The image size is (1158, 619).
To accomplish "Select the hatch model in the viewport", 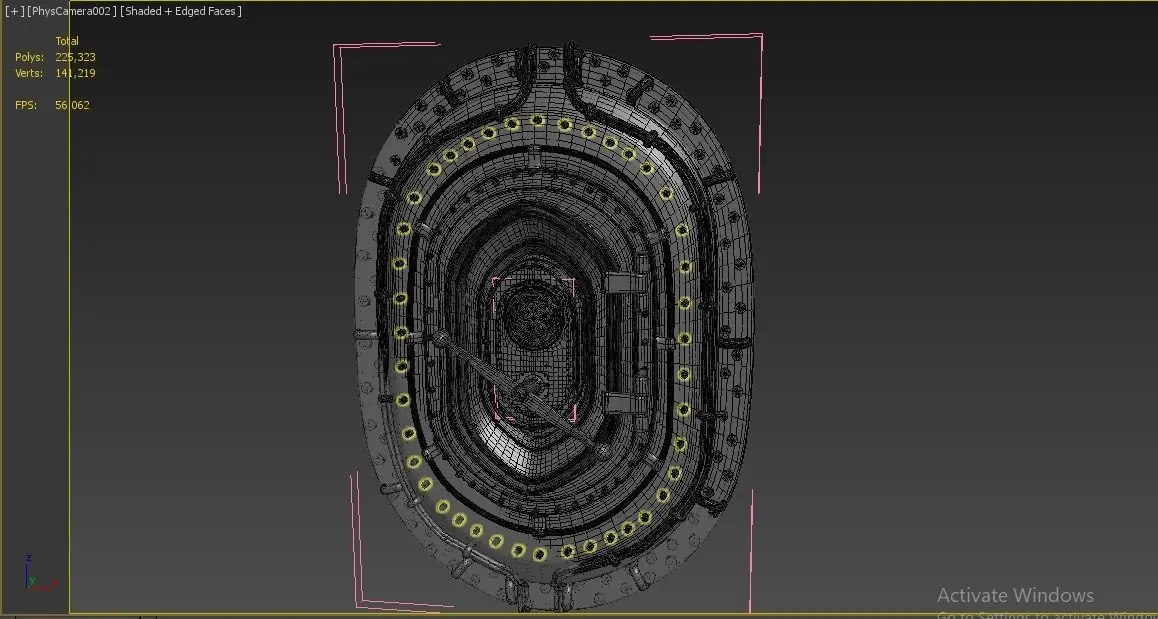I will (x=554, y=325).
